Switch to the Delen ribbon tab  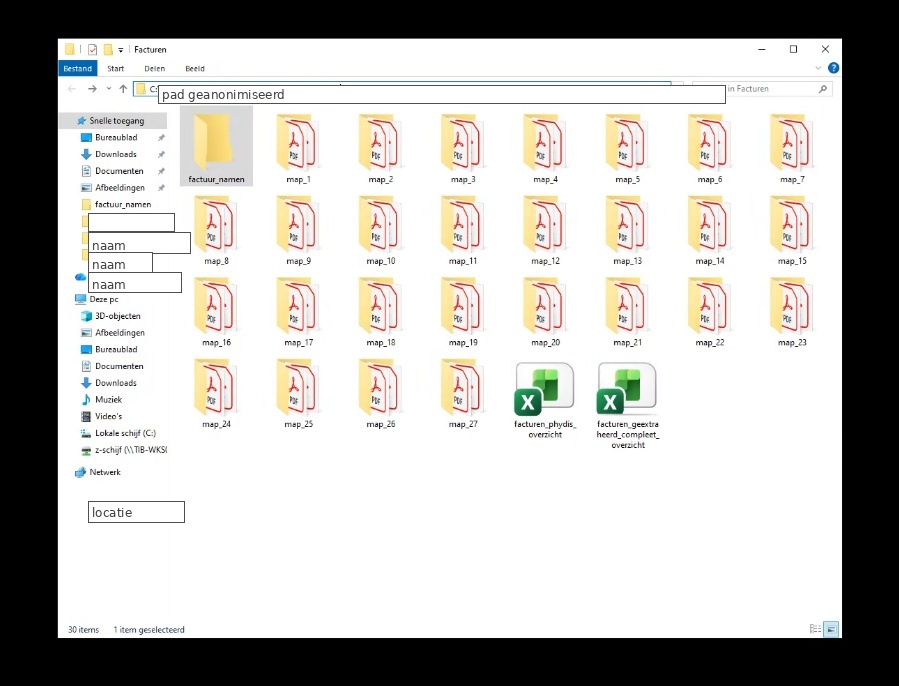pyautogui.click(x=154, y=68)
